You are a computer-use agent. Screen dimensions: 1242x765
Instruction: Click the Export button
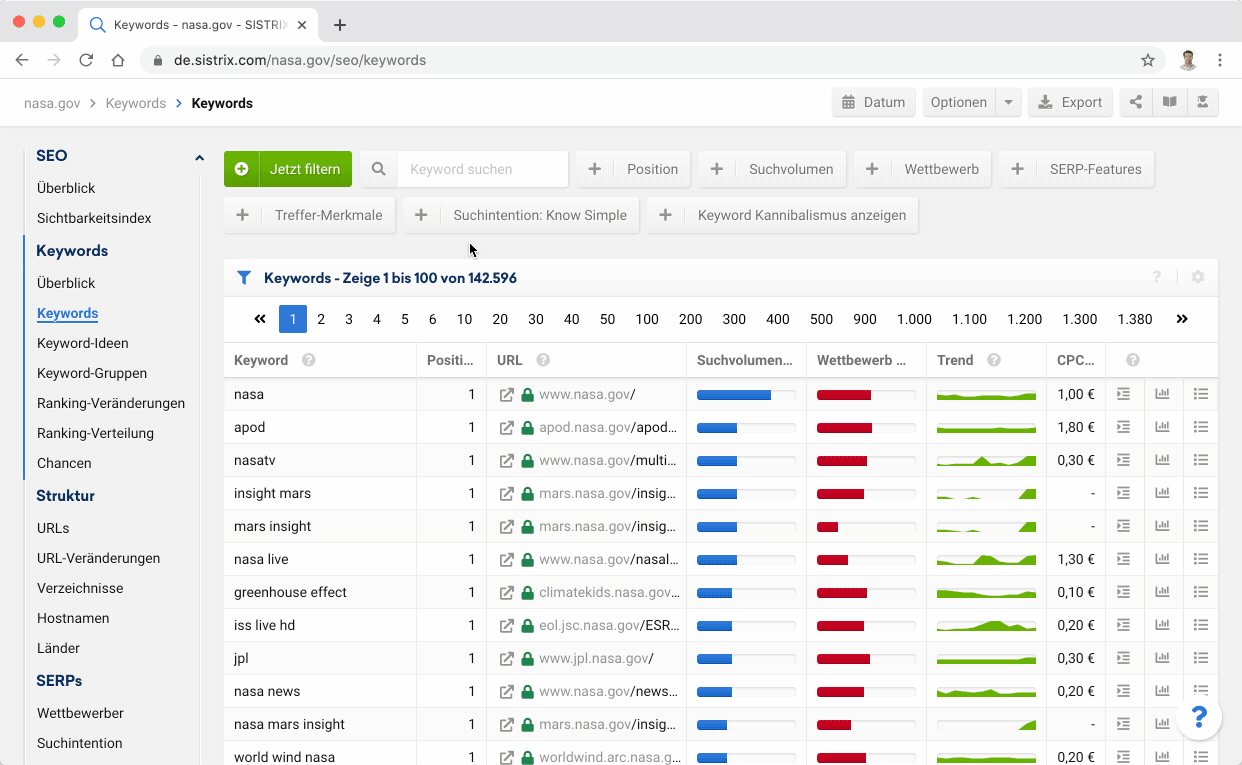(x=1070, y=102)
